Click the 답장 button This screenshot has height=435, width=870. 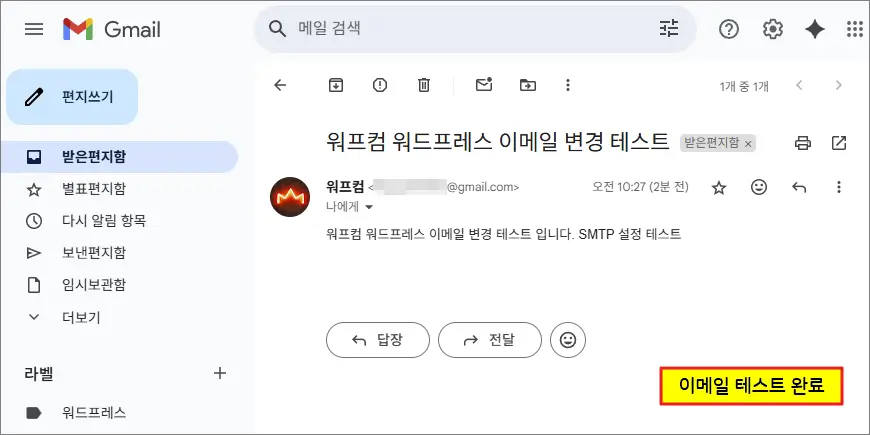[377, 340]
